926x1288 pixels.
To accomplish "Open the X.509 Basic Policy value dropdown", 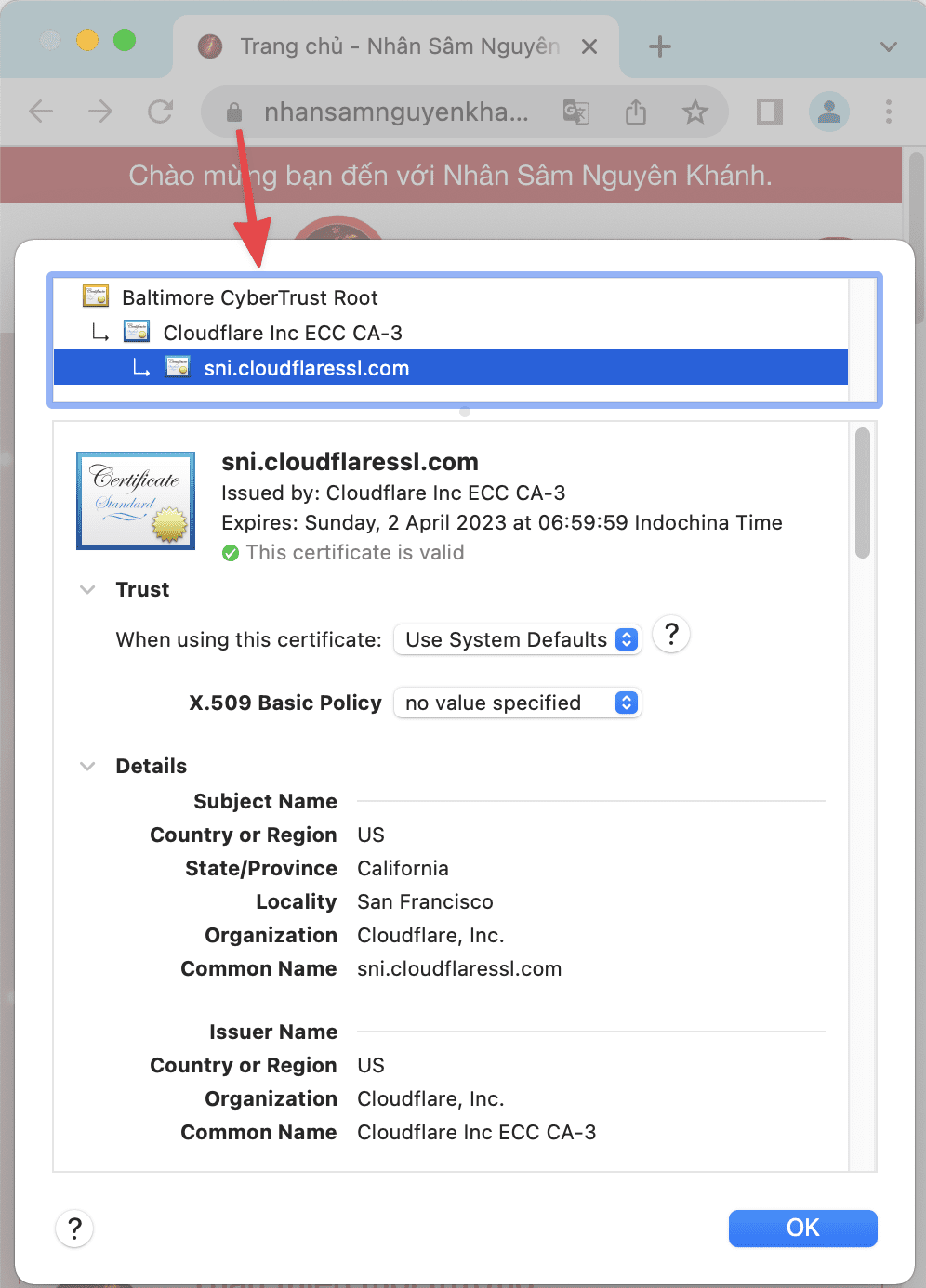I will tap(517, 703).
